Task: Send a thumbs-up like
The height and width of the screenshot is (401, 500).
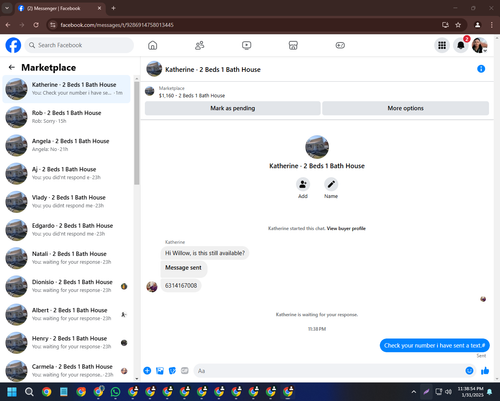Action: pyautogui.click(x=485, y=371)
